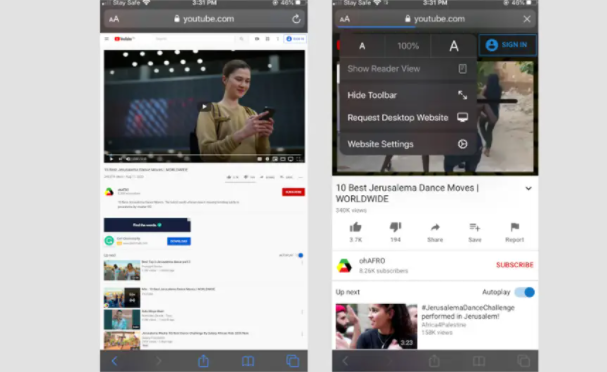Subscribe to the ohAFRO channel
Image resolution: width=607 pixels, height=372 pixels.
click(514, 265)
